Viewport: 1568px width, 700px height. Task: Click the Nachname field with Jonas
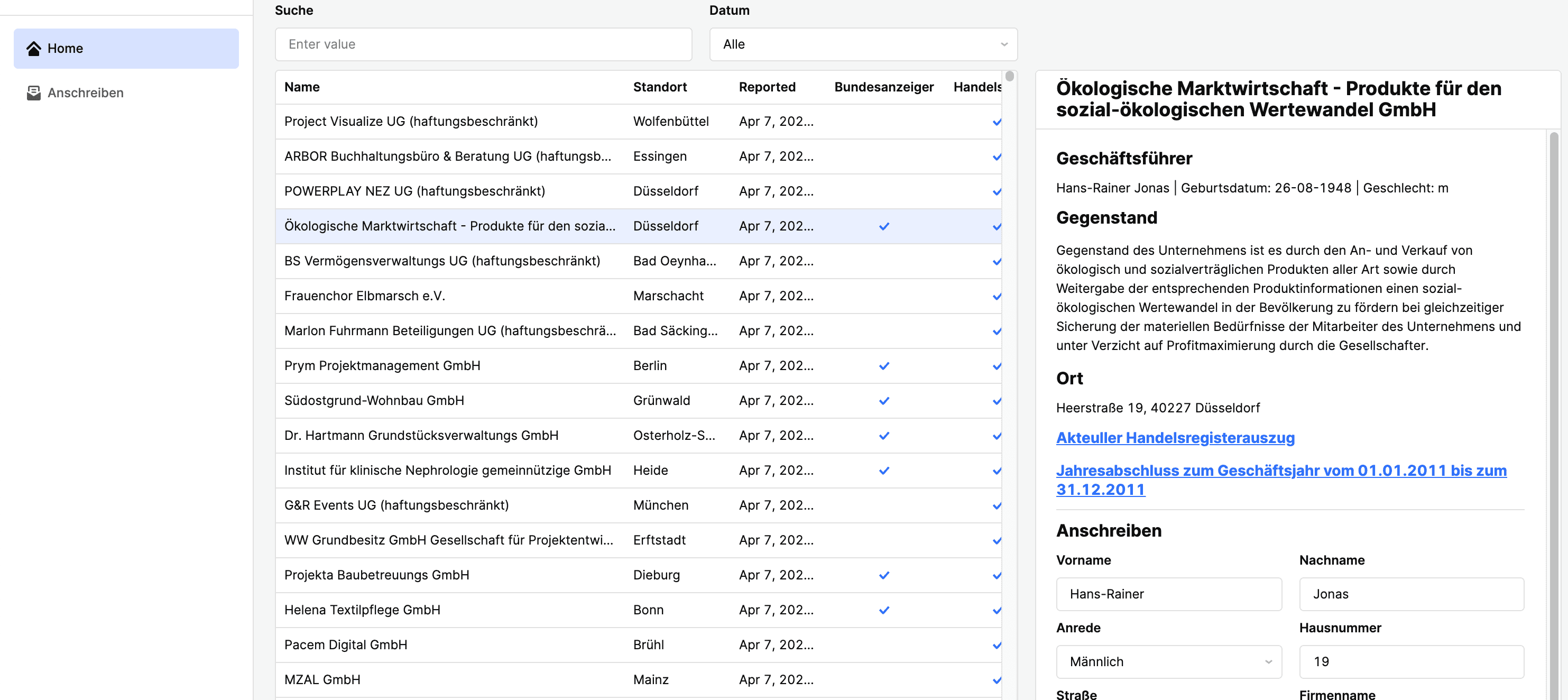[1412, 594]
